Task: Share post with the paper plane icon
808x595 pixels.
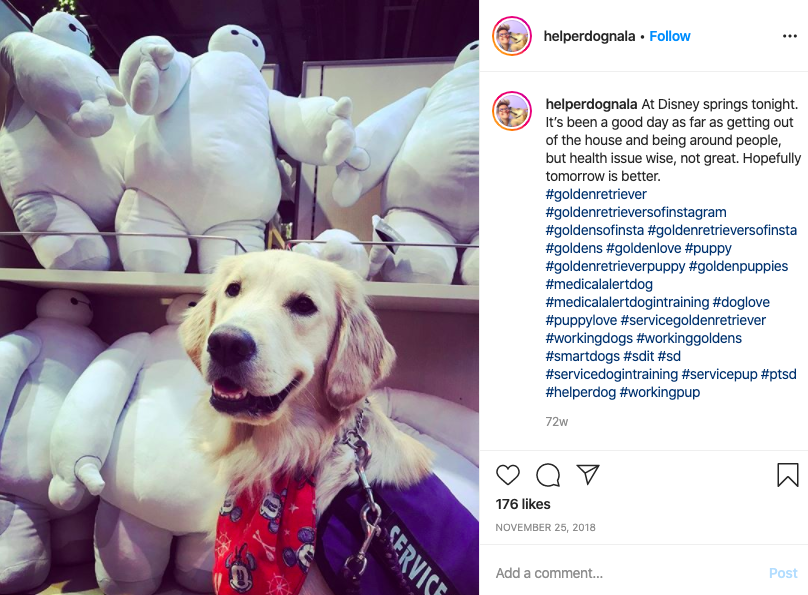Action: [588, 474]
